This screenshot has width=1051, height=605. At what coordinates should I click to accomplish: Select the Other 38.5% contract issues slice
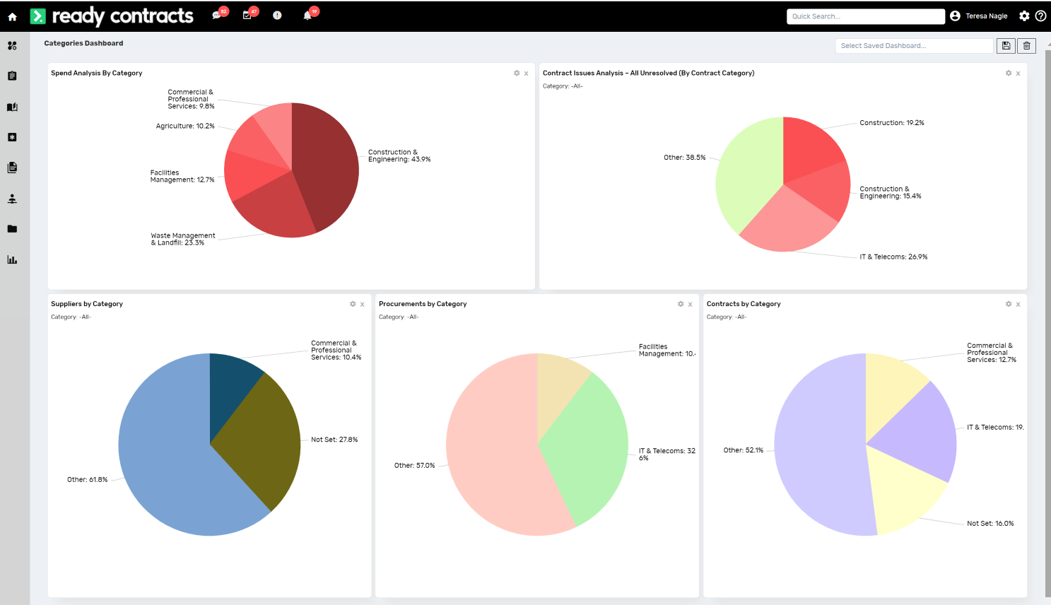[747, 174]
